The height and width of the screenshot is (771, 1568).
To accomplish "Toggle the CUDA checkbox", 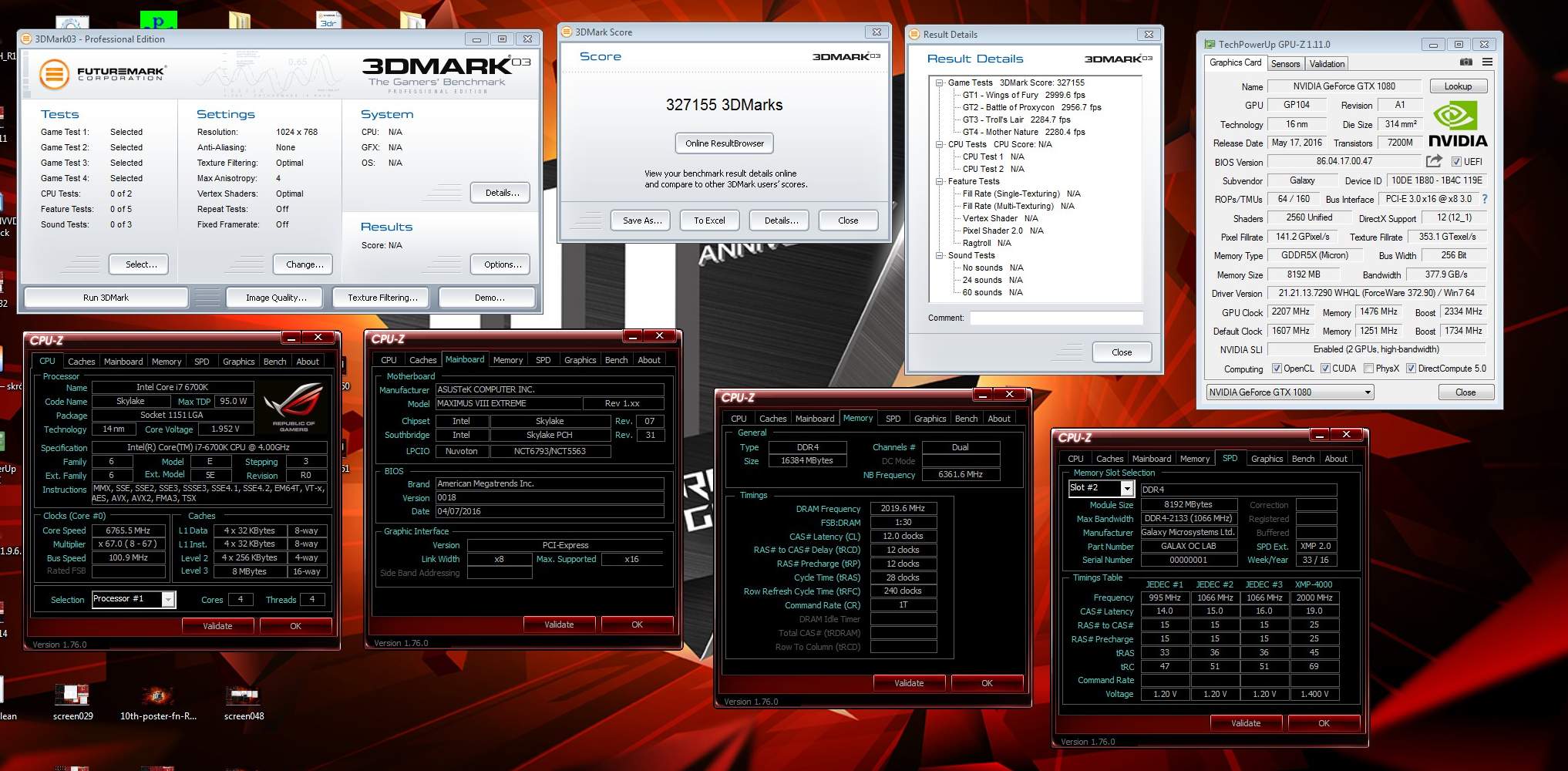I will click(x=1325, y=369).
